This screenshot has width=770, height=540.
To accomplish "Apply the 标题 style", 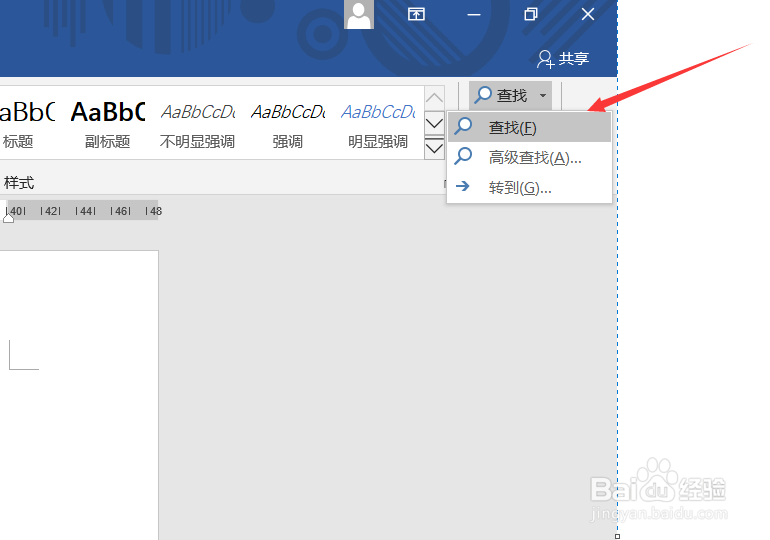I will [26, 123].
